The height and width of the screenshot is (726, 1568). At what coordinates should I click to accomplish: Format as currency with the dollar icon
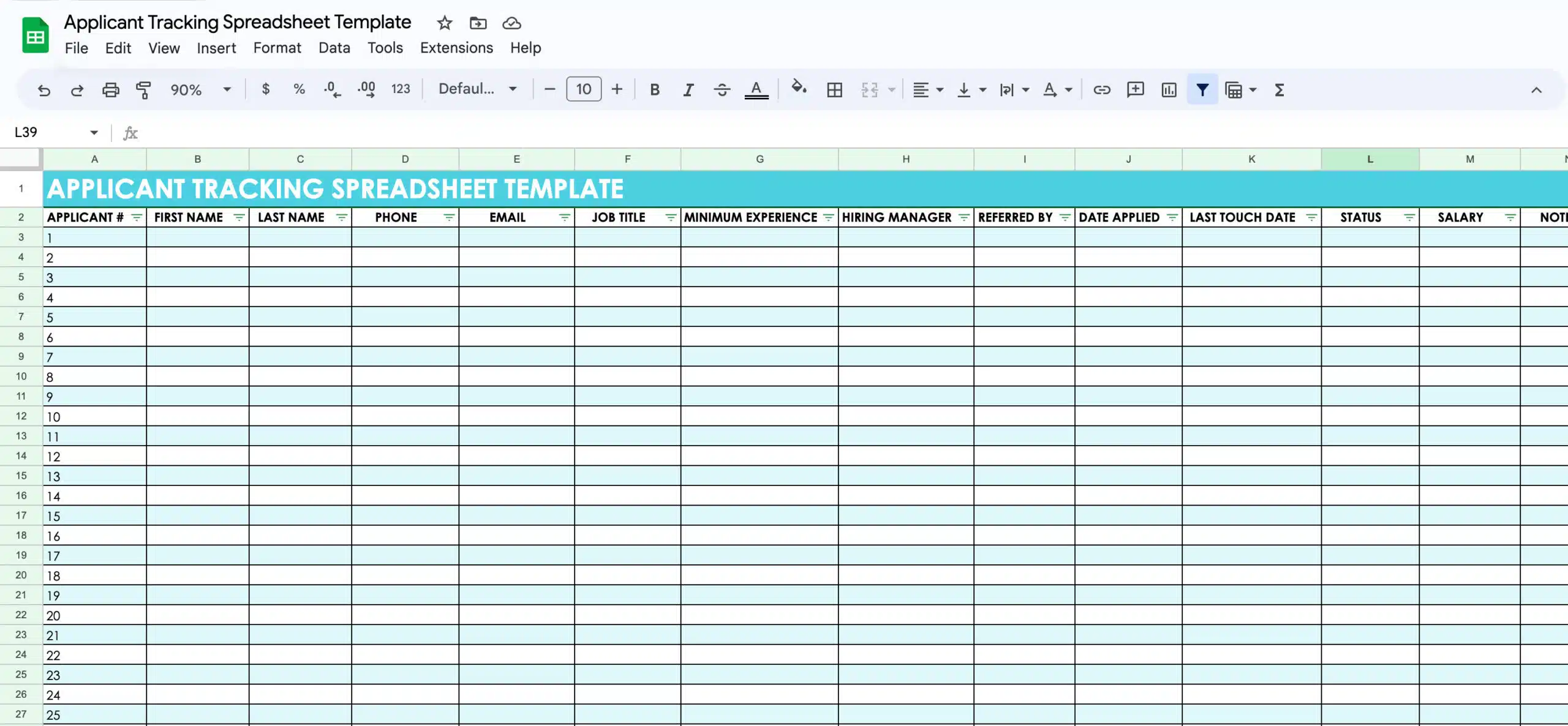265,89
